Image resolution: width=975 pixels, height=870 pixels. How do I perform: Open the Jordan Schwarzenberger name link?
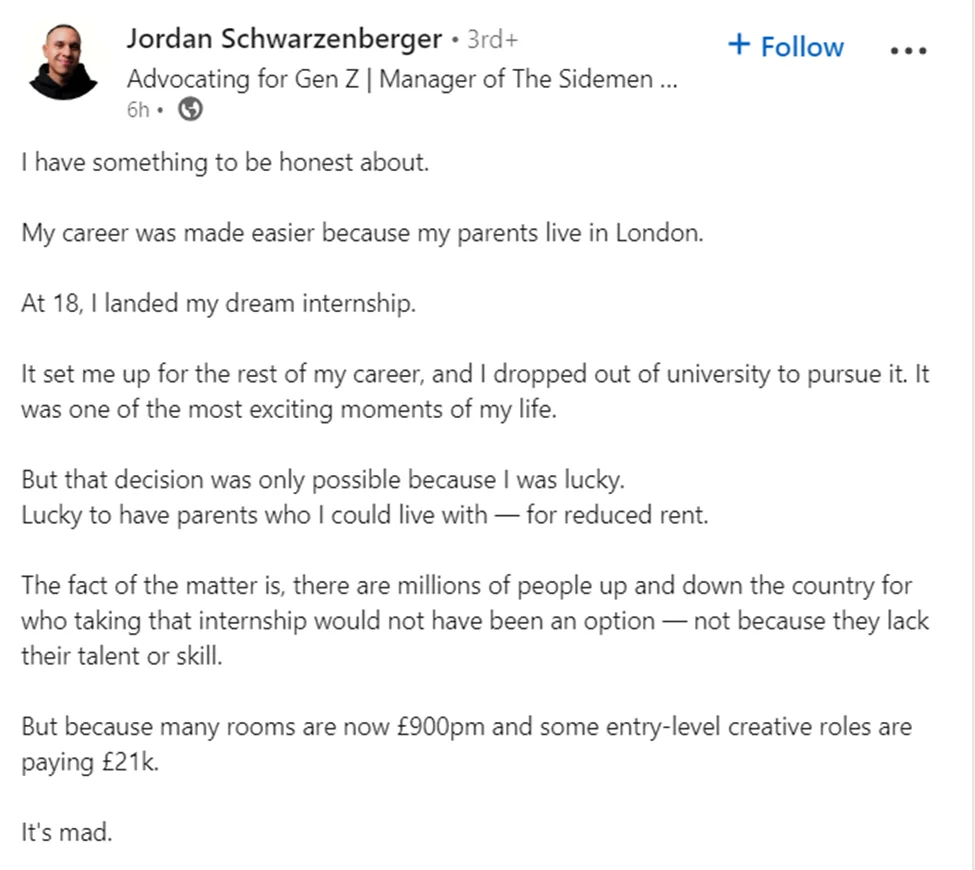[x=284, y=40]
